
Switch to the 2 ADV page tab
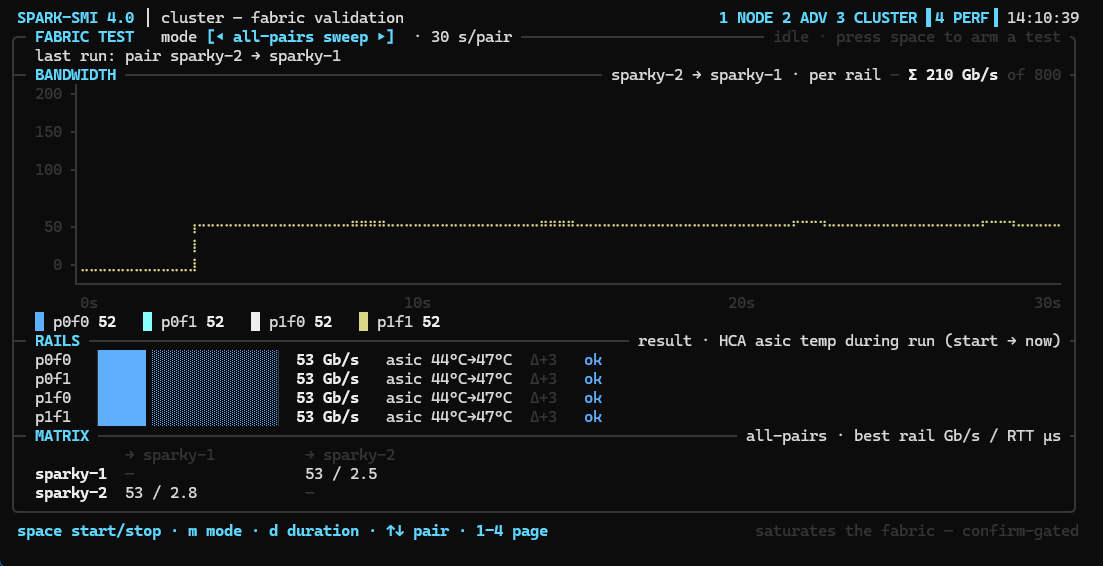point(804,18)
